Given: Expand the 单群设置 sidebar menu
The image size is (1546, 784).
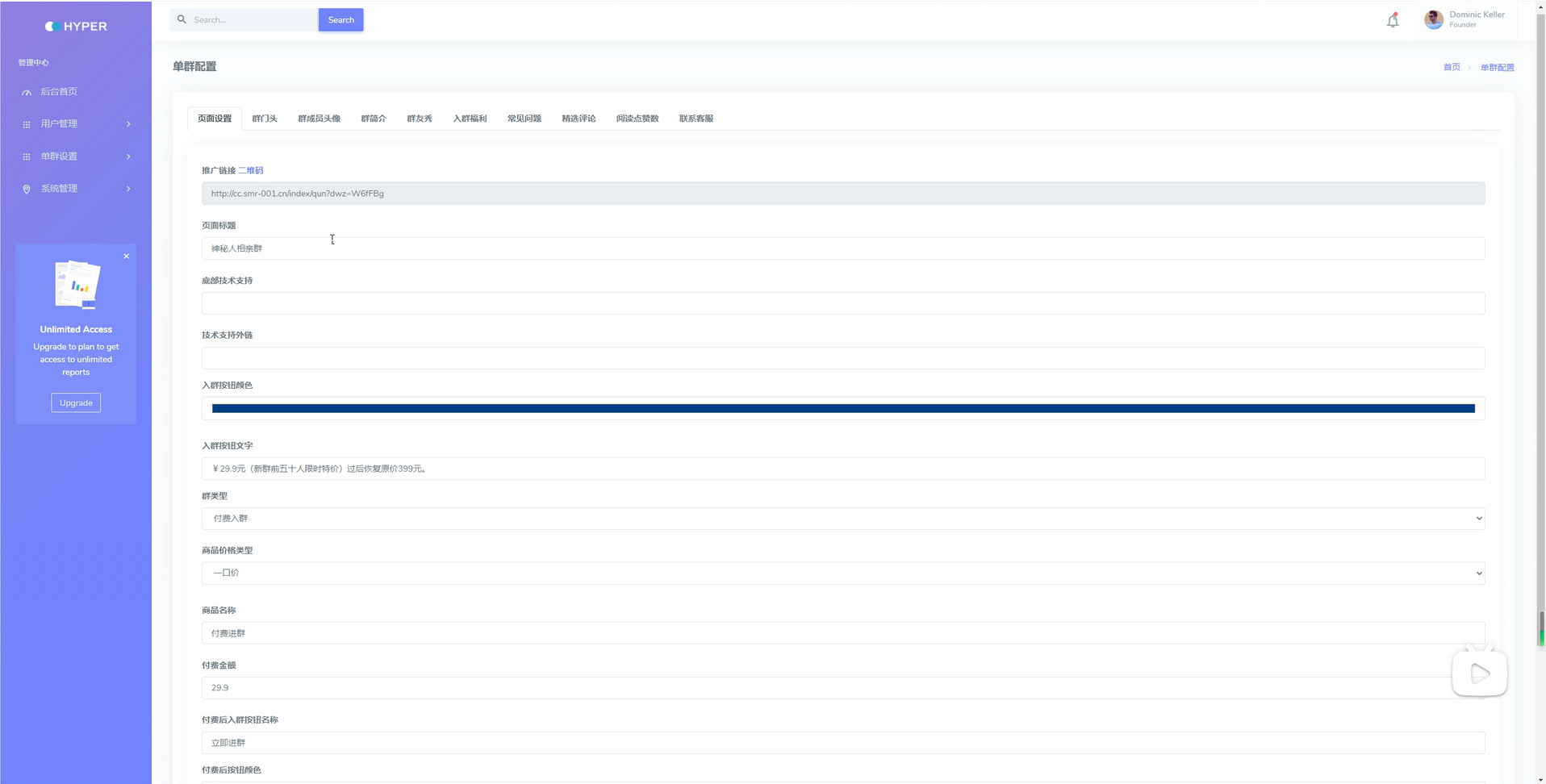Looking at the screenshot, I should tap(76, 156).
